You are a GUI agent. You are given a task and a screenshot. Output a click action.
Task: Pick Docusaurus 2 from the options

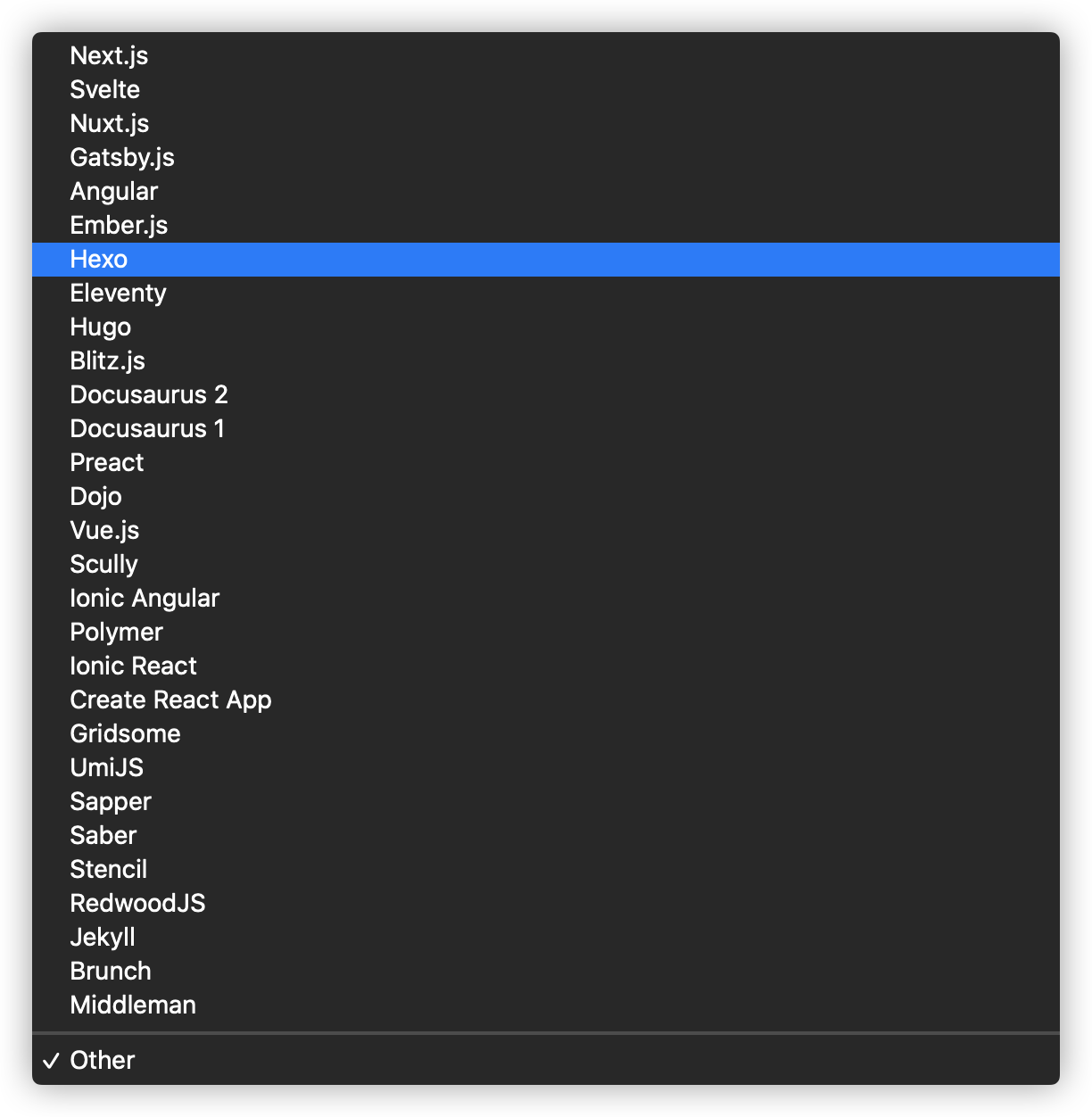(x=149, y=395)
